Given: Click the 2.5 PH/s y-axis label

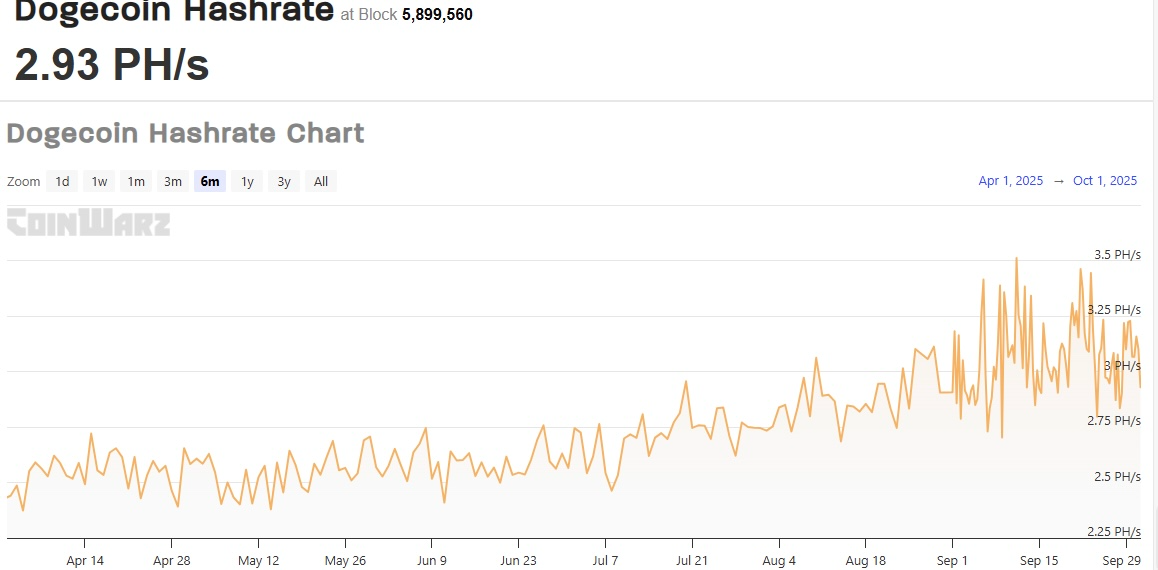Looking at the screenshot, I should pos(1116,476).
